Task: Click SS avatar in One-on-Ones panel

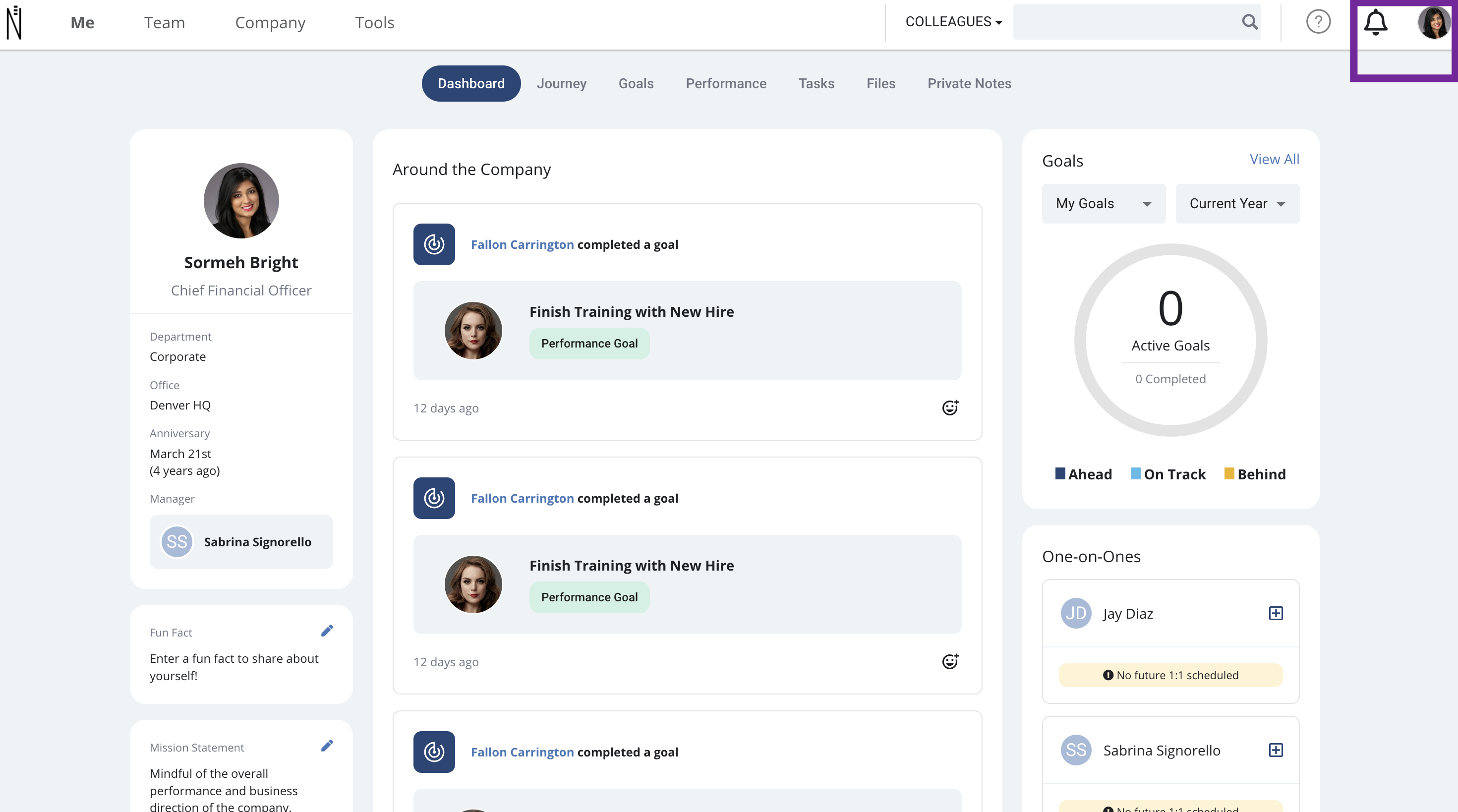Action: tap(1076, 751)
